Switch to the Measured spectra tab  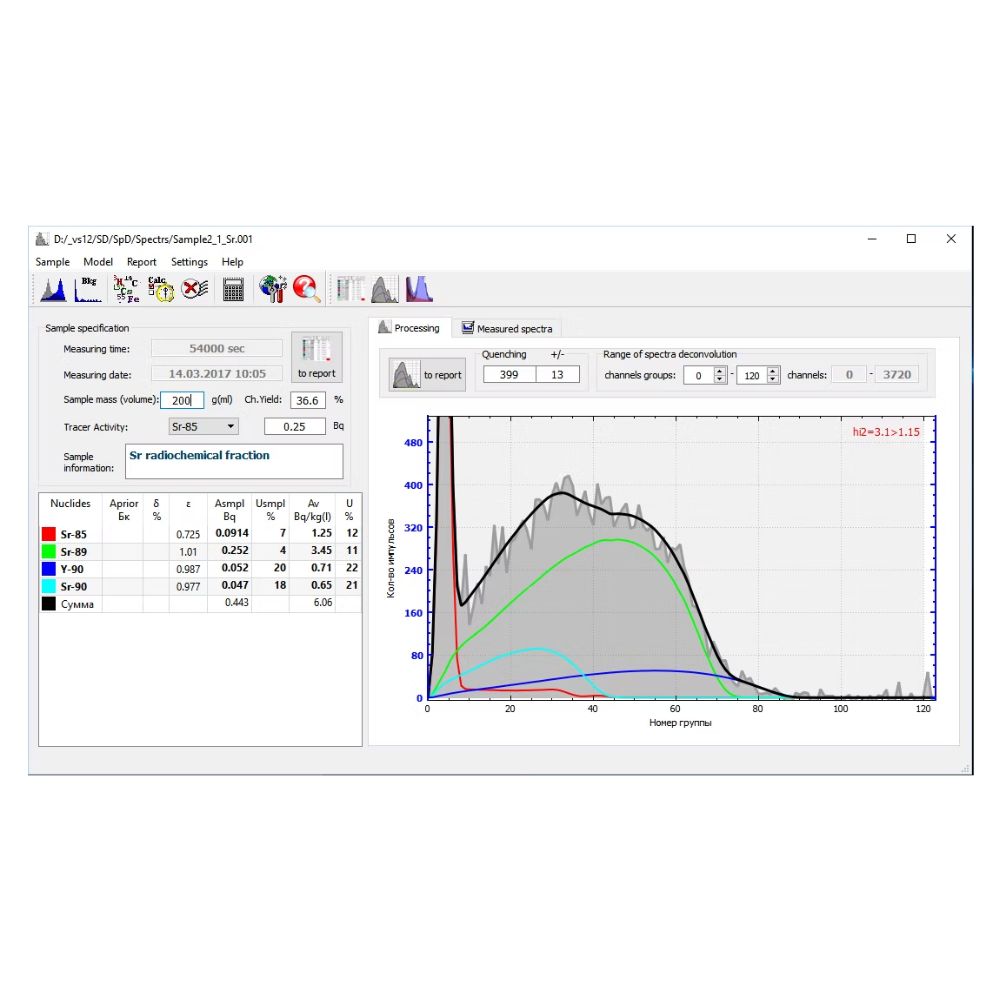click(507, 328)
